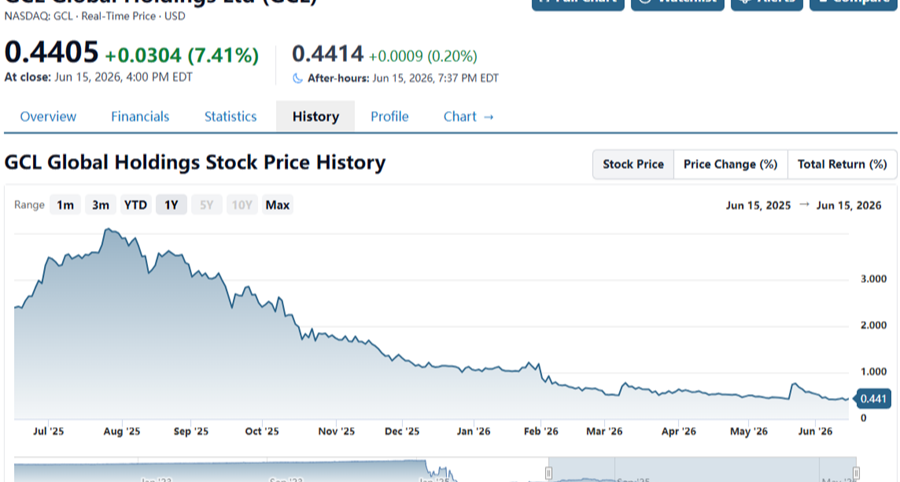The height and width of the screenshot is (482, 900).
Task: Click the right navigator range handle
Action: pos(856,473)
